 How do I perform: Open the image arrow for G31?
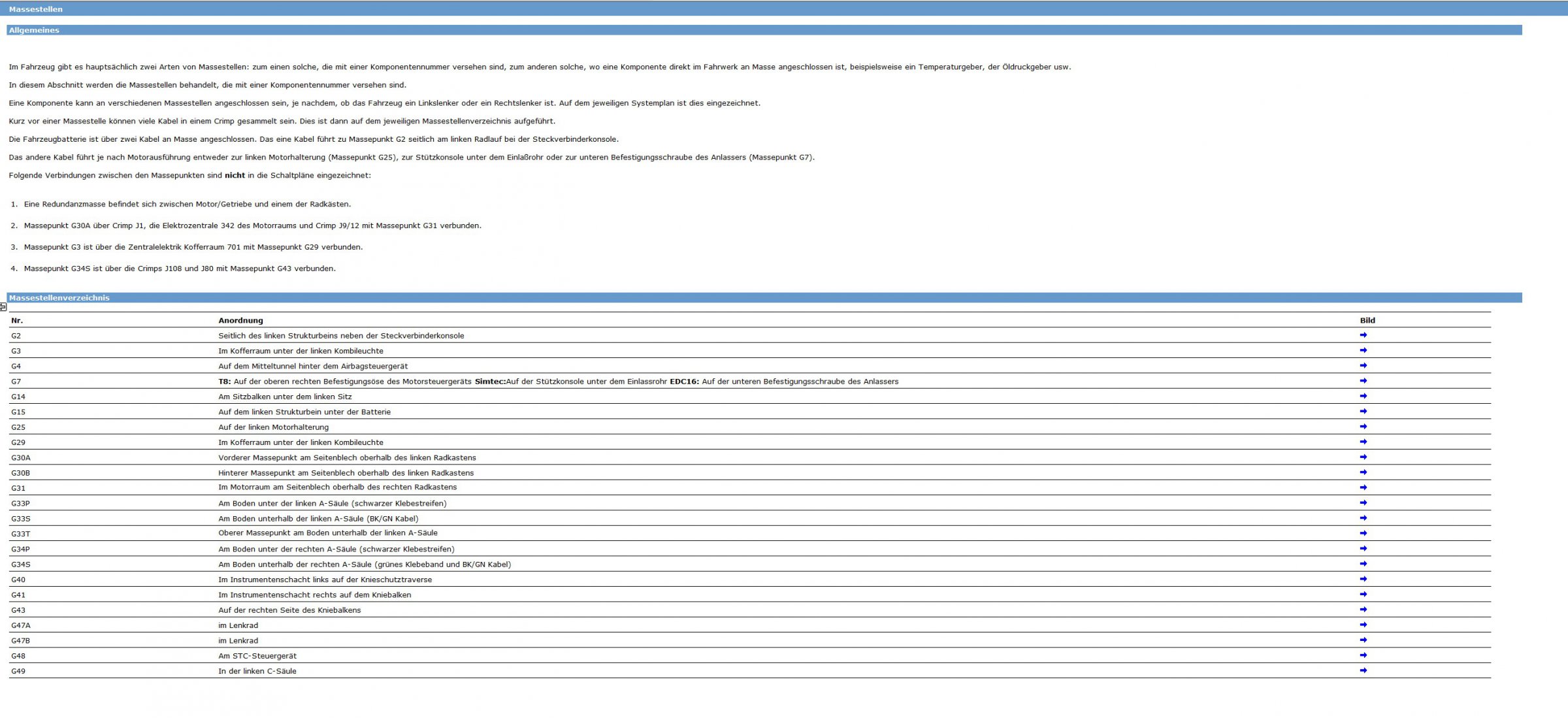tap(1363, 487)
